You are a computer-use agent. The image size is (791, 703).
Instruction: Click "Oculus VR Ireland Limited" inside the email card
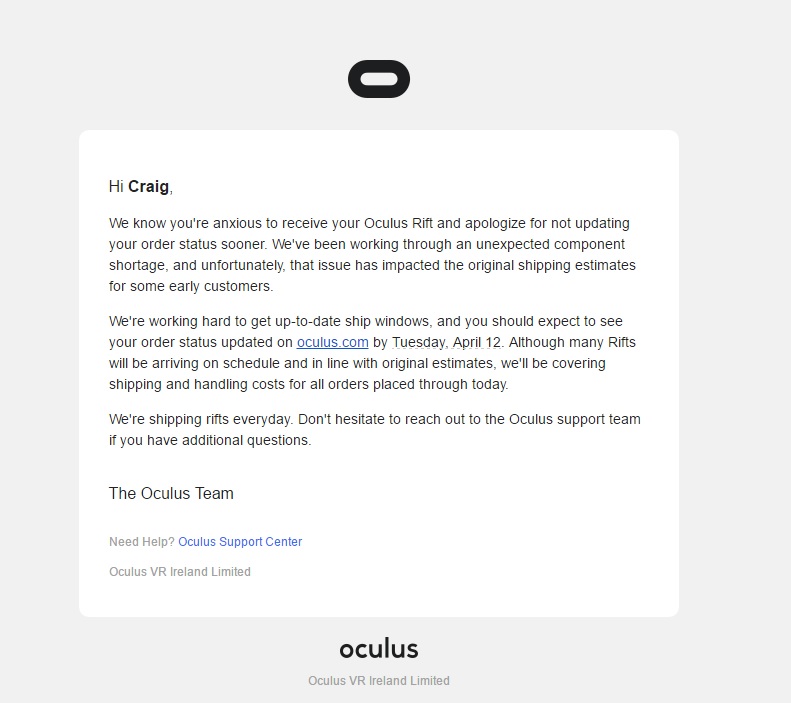coord(180,572)
